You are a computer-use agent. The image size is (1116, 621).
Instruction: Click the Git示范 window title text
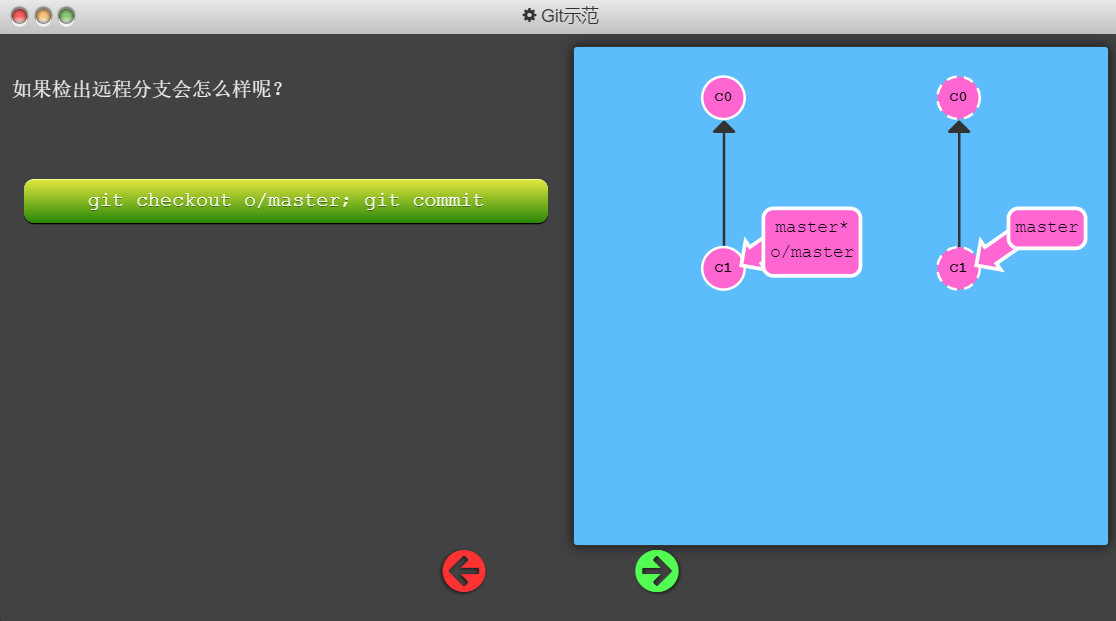pyautogui.click(x=570, y=16)
